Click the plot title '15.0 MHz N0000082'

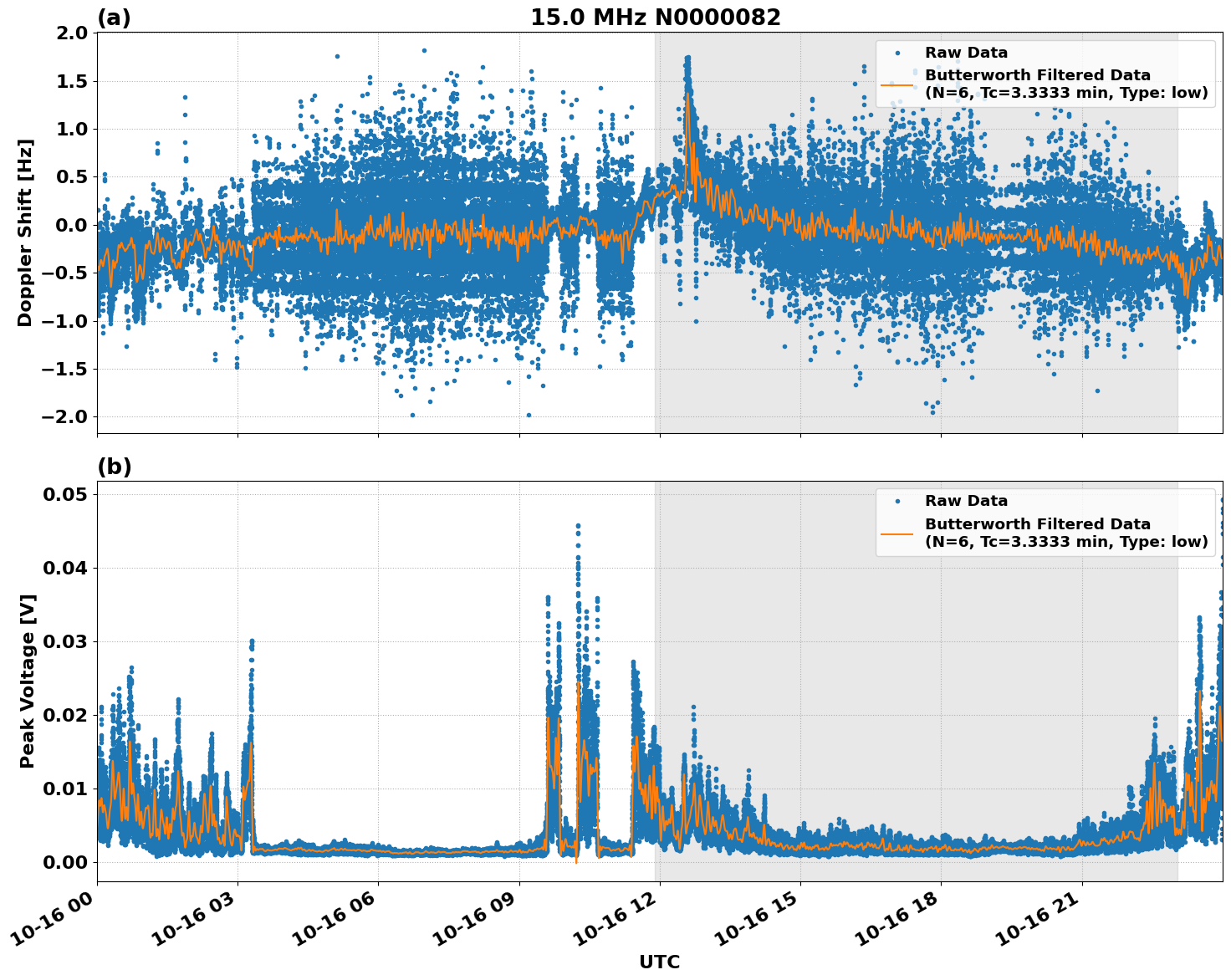pos(655,18)
